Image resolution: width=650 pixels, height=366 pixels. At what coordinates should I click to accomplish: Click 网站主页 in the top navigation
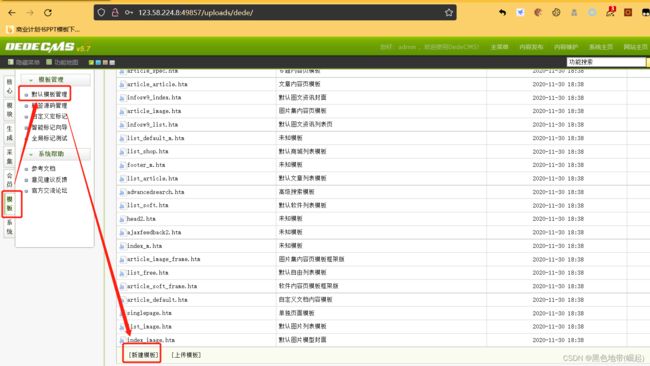pos(635,47)
